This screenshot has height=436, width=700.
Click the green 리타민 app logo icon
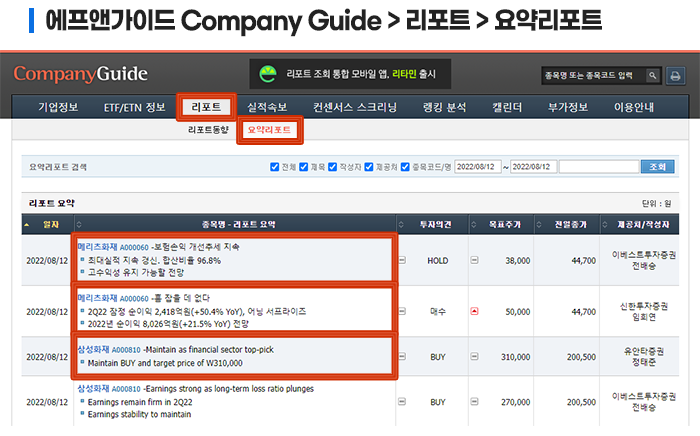coord(268,75)
